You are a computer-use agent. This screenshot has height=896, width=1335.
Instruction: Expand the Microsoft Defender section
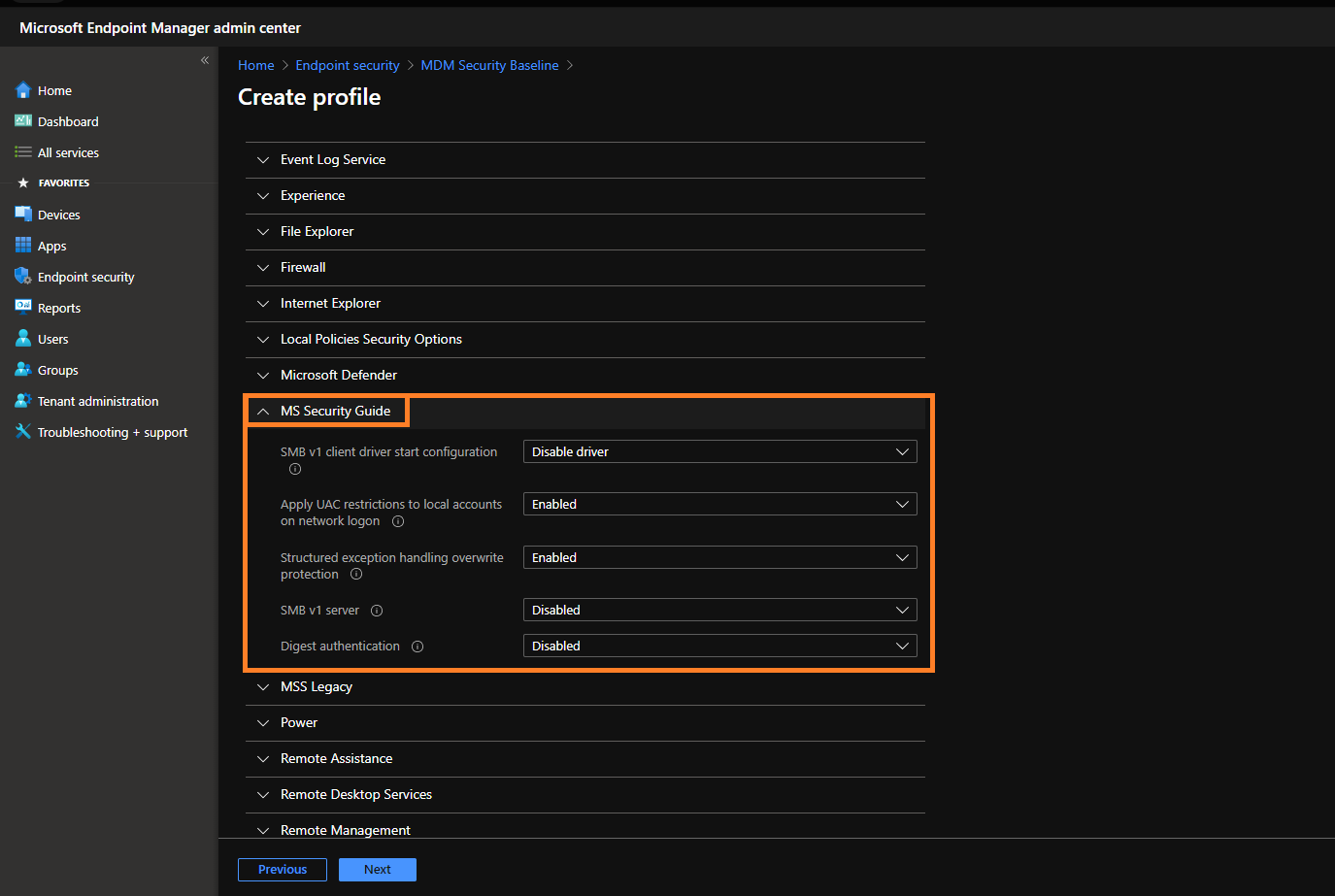coord(585,375)
